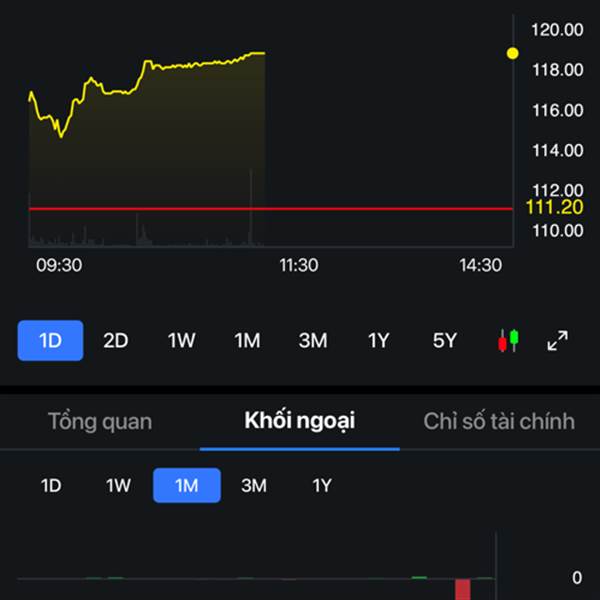Open the Tổng quan tab
Image resolution: width=600 pixels, height=600 pixels.
(100, 421)
